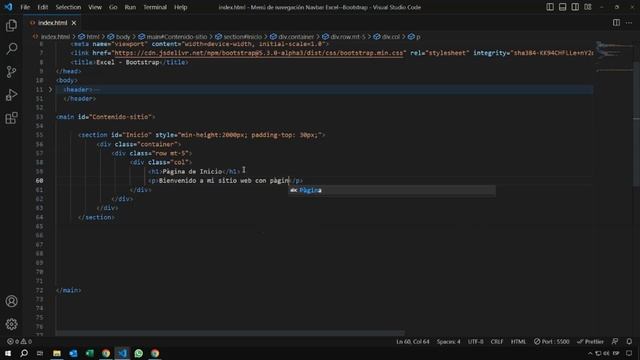The image size is (640, 360).
Task: Click CRLF end of line setting
Action: pos(497,342)
